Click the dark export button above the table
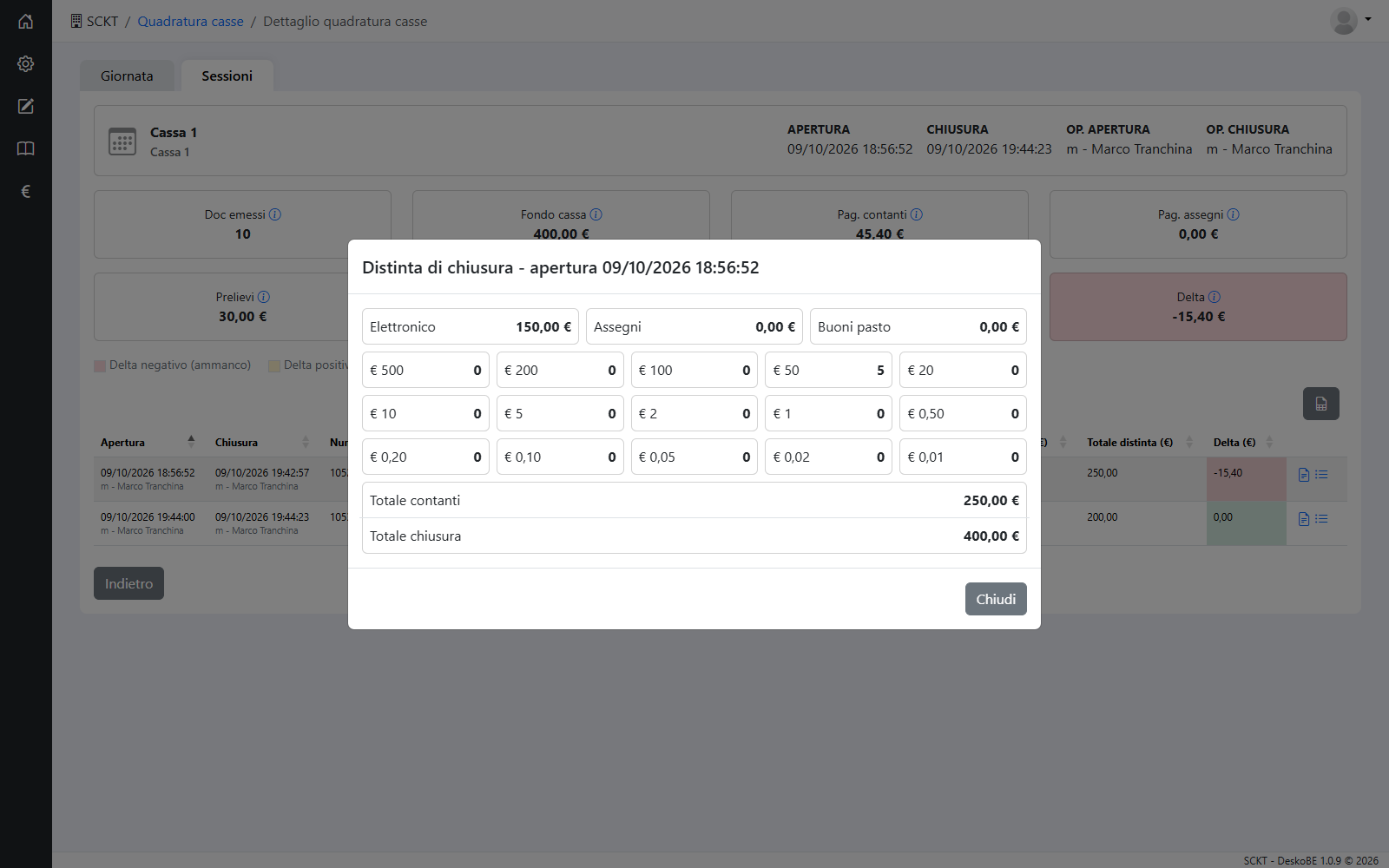 click(x=1321, y=404)
